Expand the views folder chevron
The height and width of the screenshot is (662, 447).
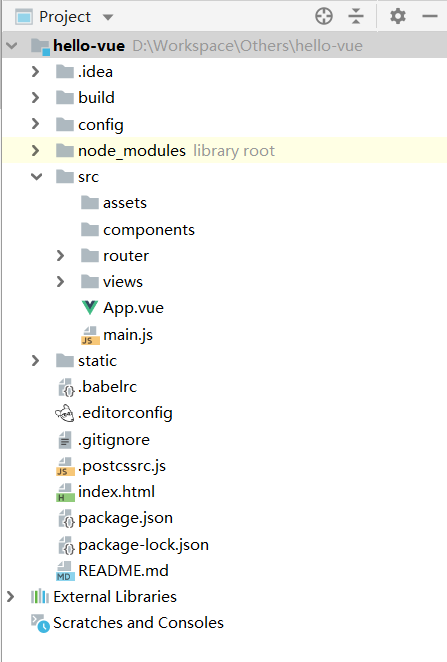(x=60, y=282)
